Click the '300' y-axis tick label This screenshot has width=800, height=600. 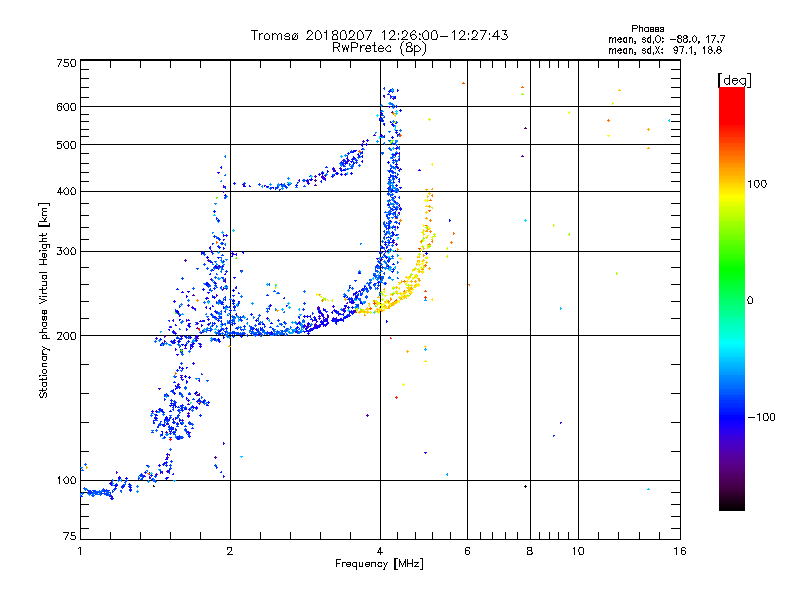tap(66, 251)
